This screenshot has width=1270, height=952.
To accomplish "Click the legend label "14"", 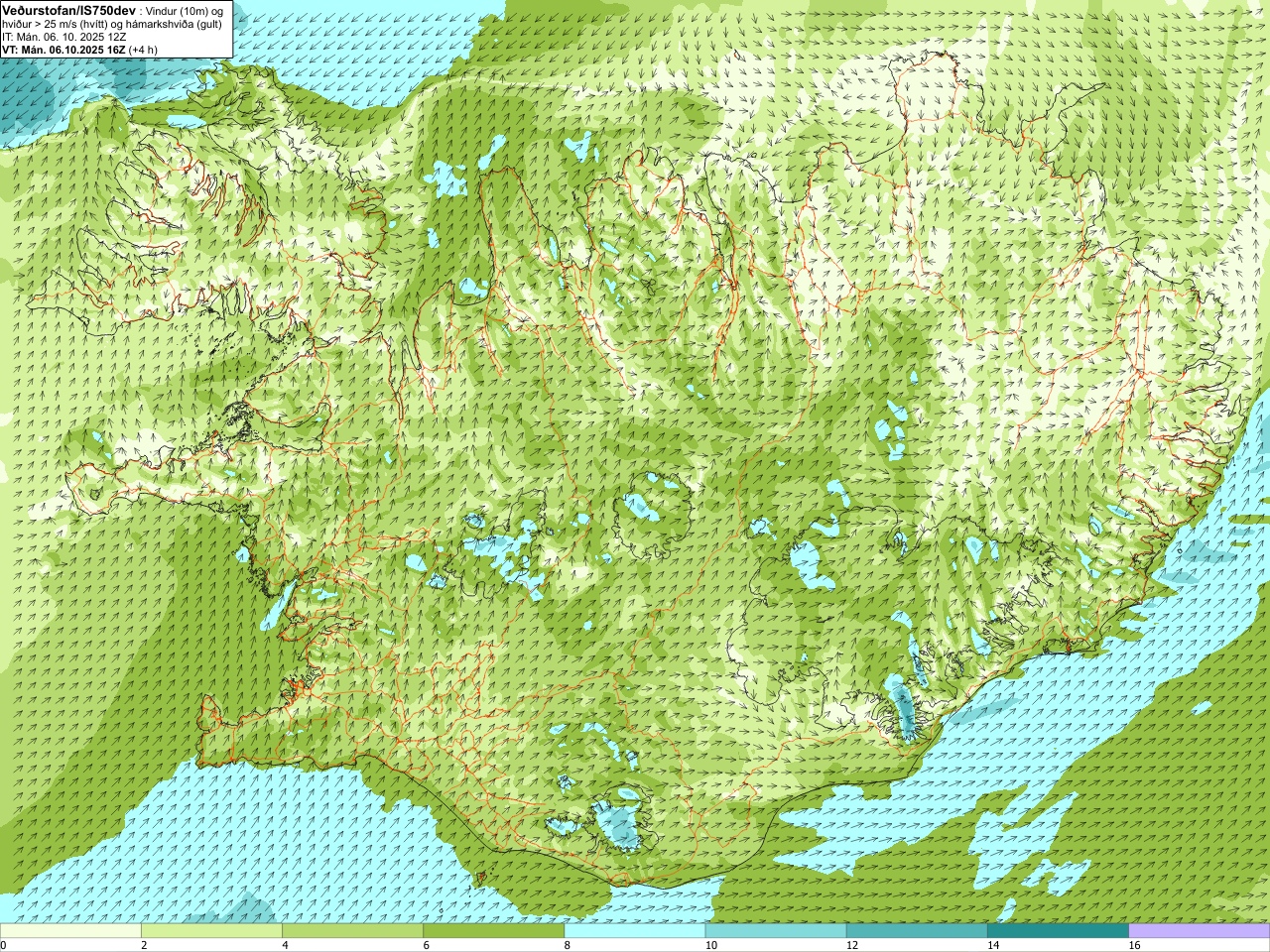I will pos(993,945).
